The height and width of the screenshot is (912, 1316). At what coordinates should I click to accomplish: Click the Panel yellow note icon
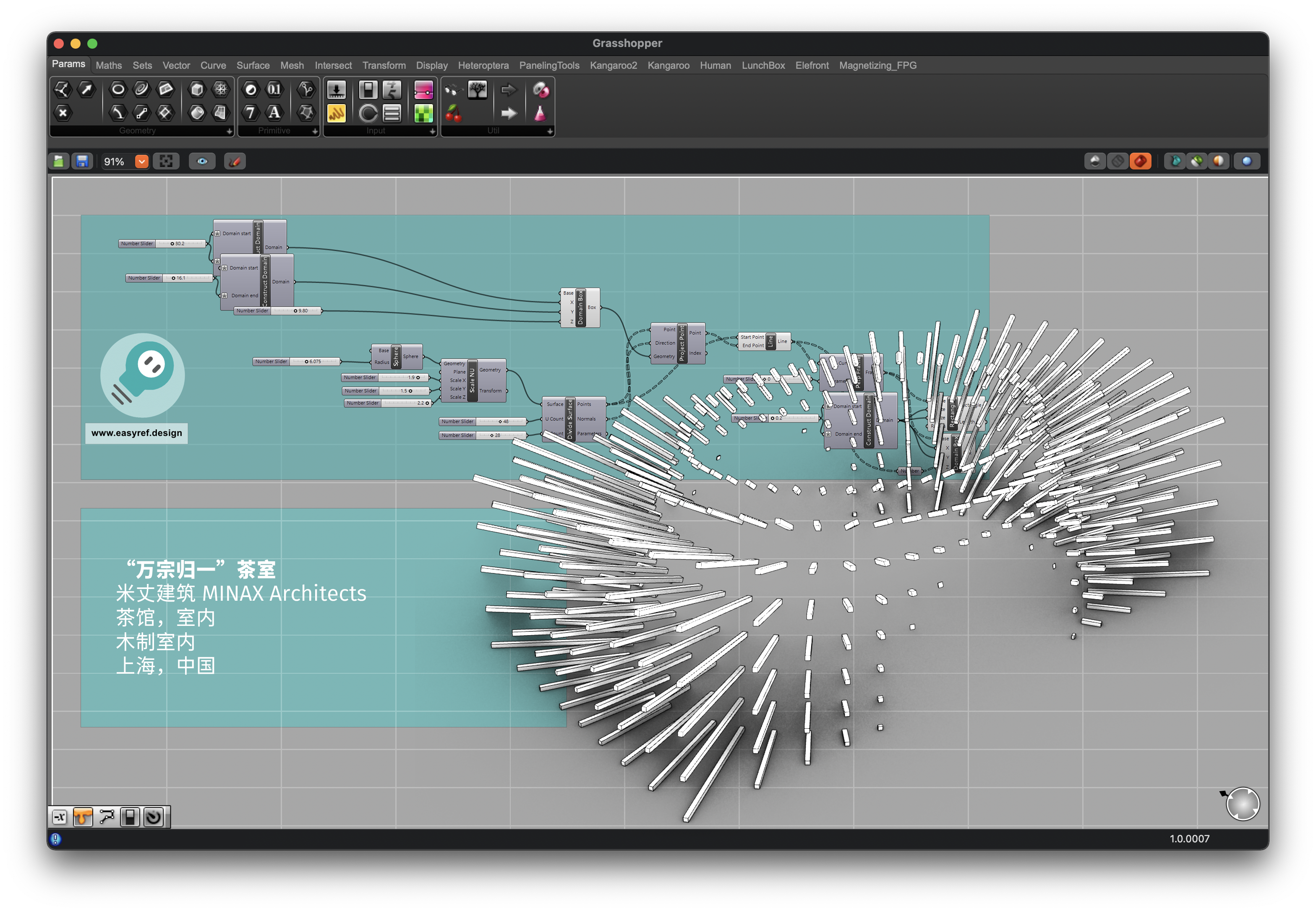[x=336, y=113]
